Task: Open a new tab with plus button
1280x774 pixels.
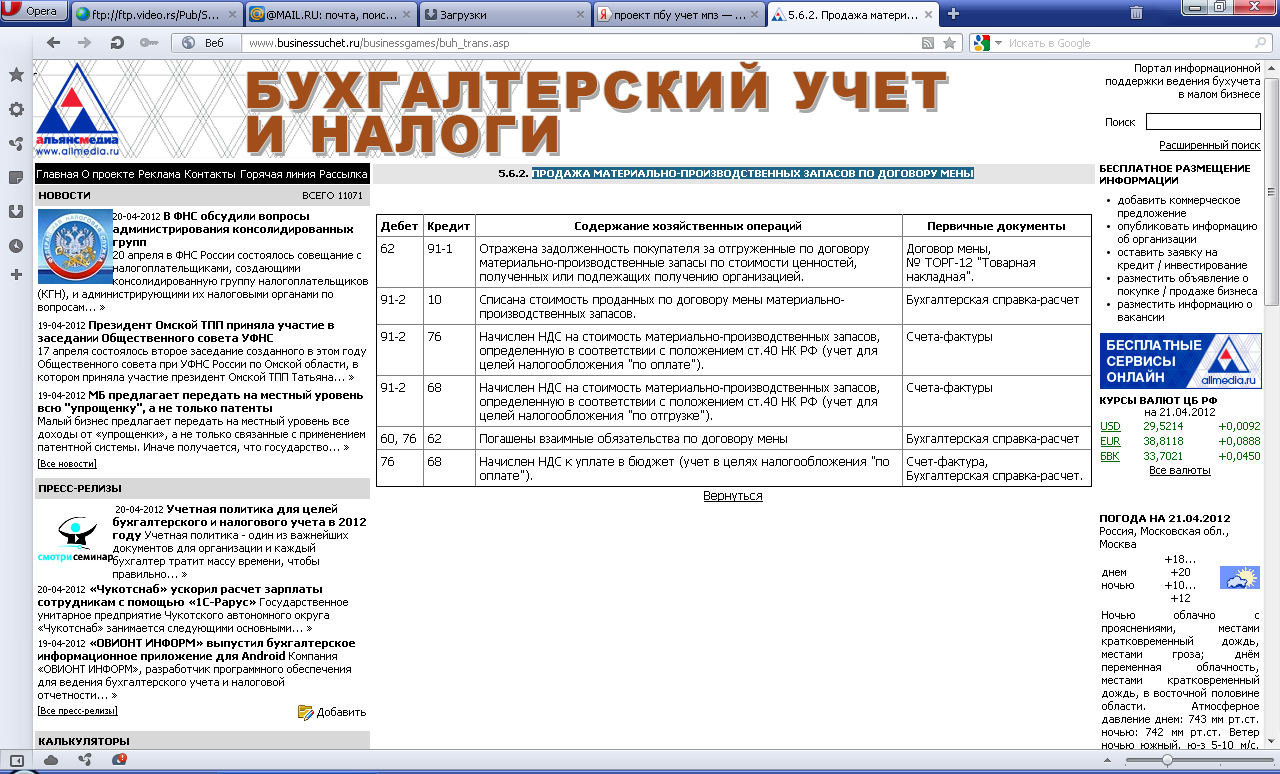Action: pyautogui.click(x=953, y=13)
